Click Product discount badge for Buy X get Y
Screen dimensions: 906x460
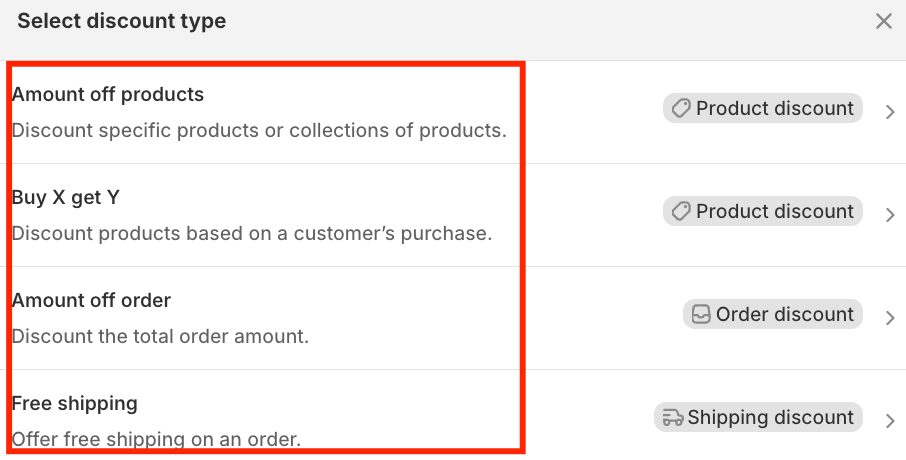click(x=774, y=211)
